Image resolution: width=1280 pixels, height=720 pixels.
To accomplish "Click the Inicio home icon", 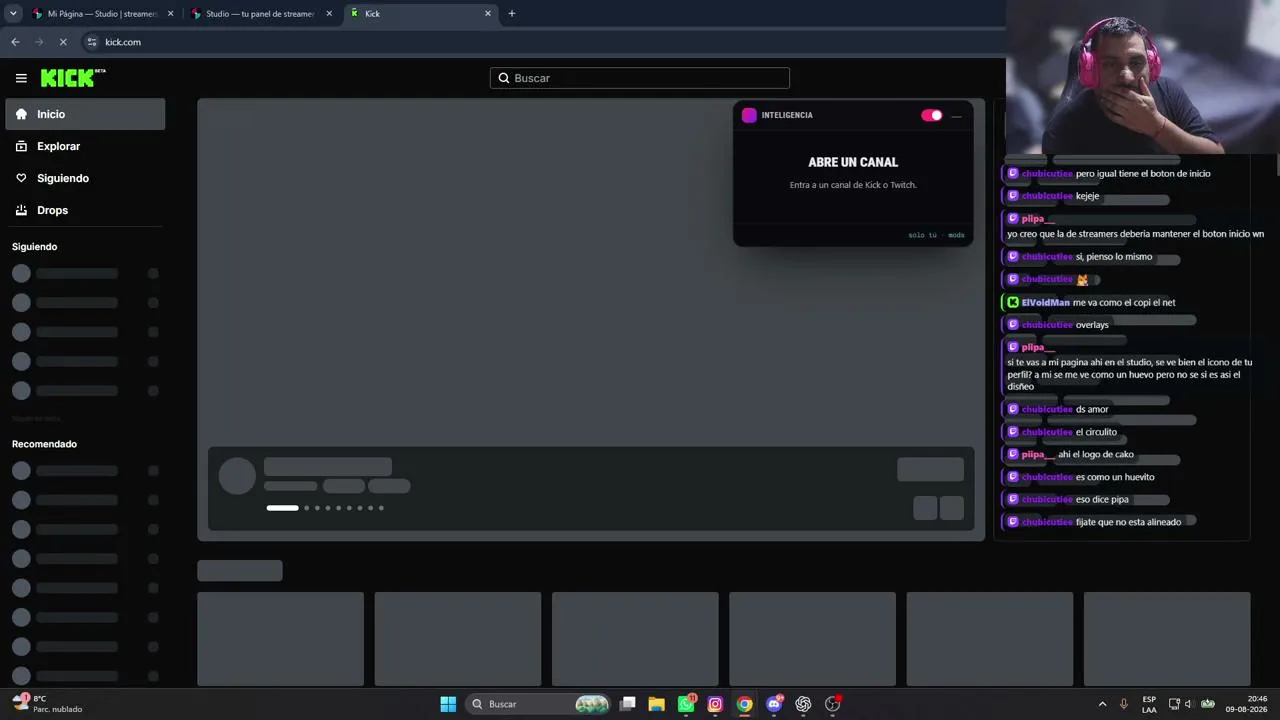I will click(21, 114).
